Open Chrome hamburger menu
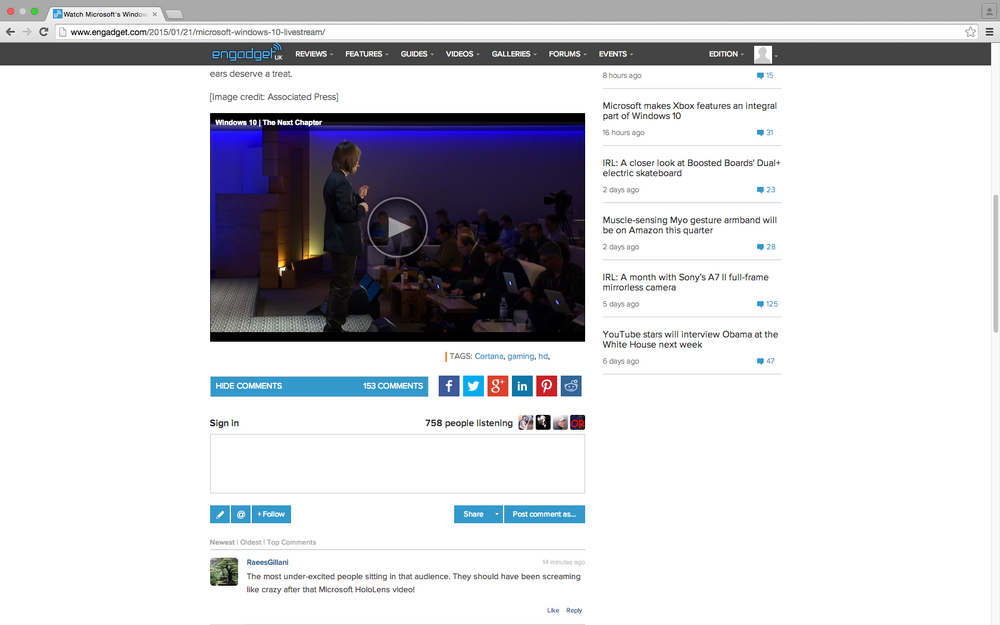 (x=989, y=32)
